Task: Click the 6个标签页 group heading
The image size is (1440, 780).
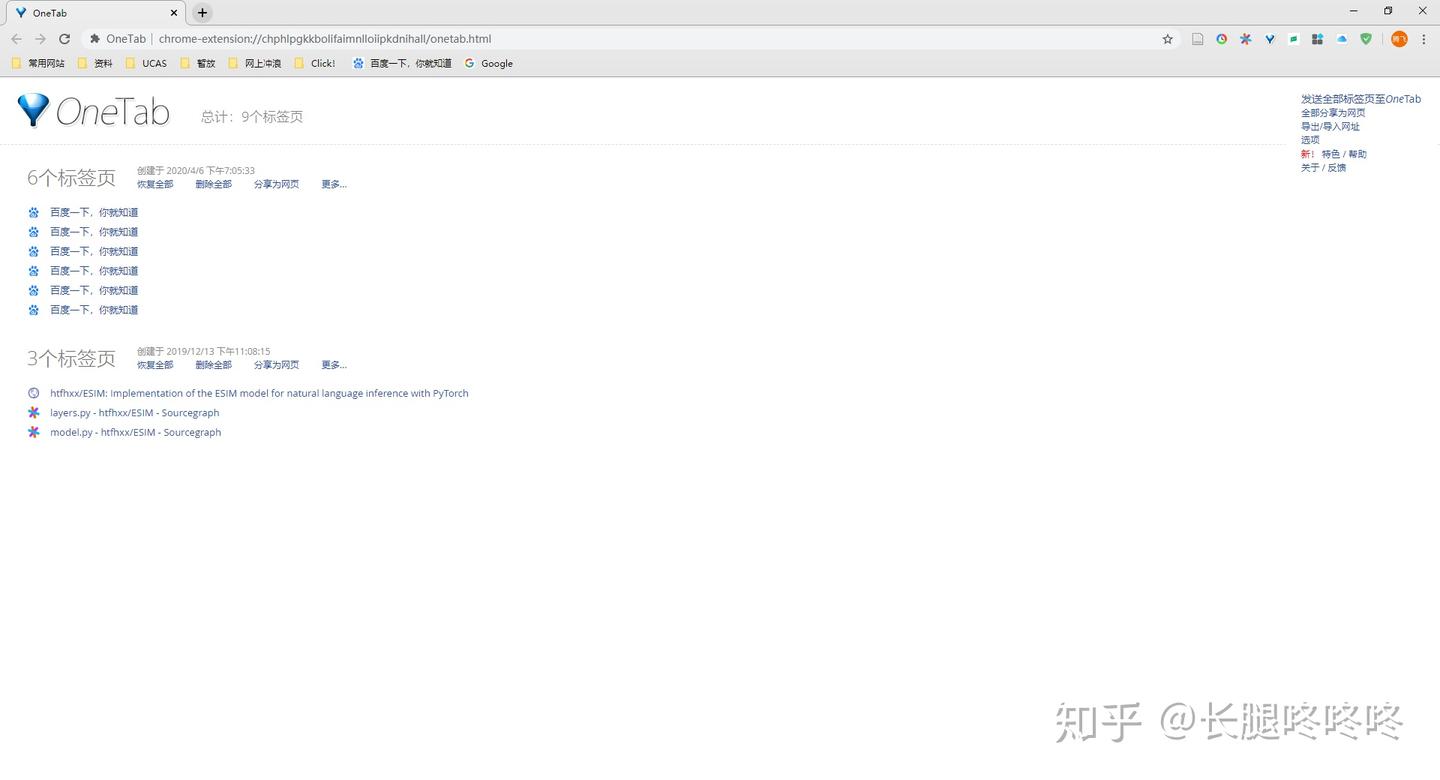Action: [x=71, y=178]
